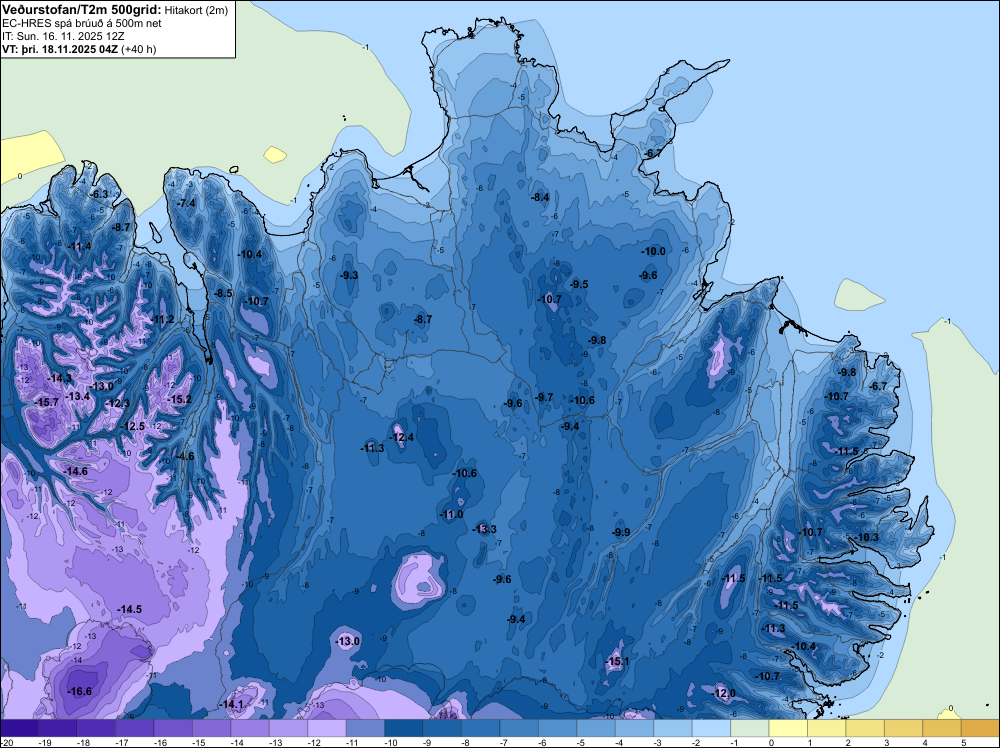
Task: Click the -15.7 temperature value
Action: [47, 402]
